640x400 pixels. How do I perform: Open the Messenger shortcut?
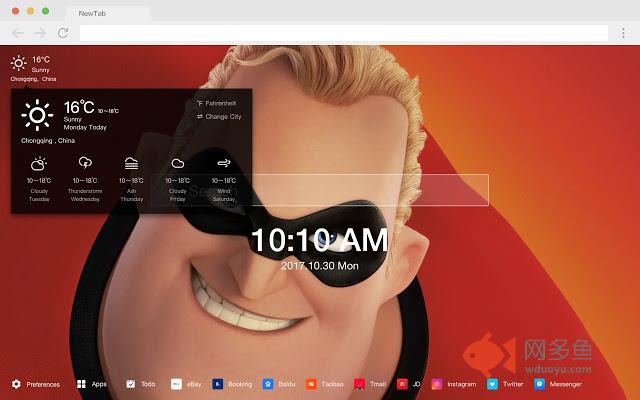539,384
